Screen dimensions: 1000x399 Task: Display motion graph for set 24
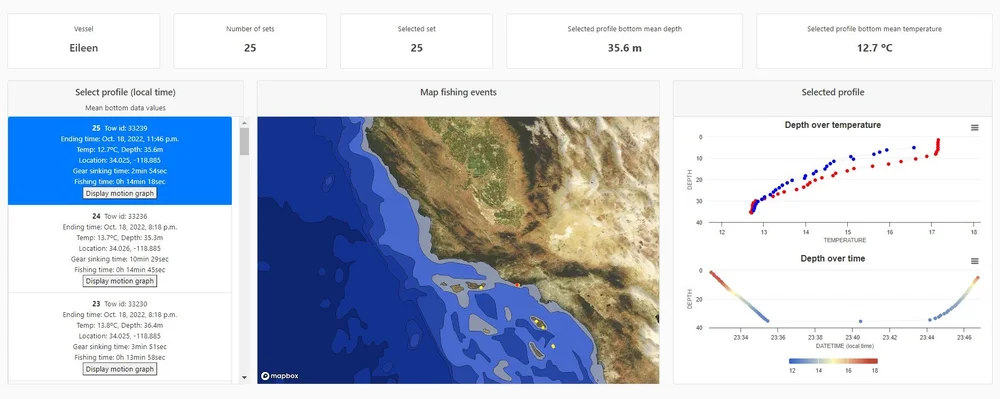click(120, 281)
